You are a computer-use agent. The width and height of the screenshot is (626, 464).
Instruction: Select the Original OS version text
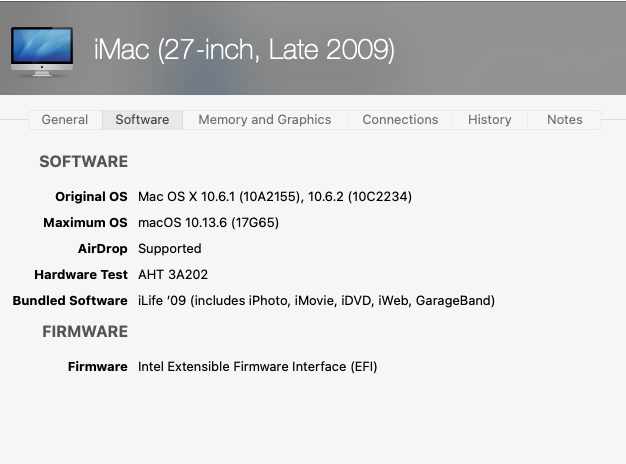275,197
